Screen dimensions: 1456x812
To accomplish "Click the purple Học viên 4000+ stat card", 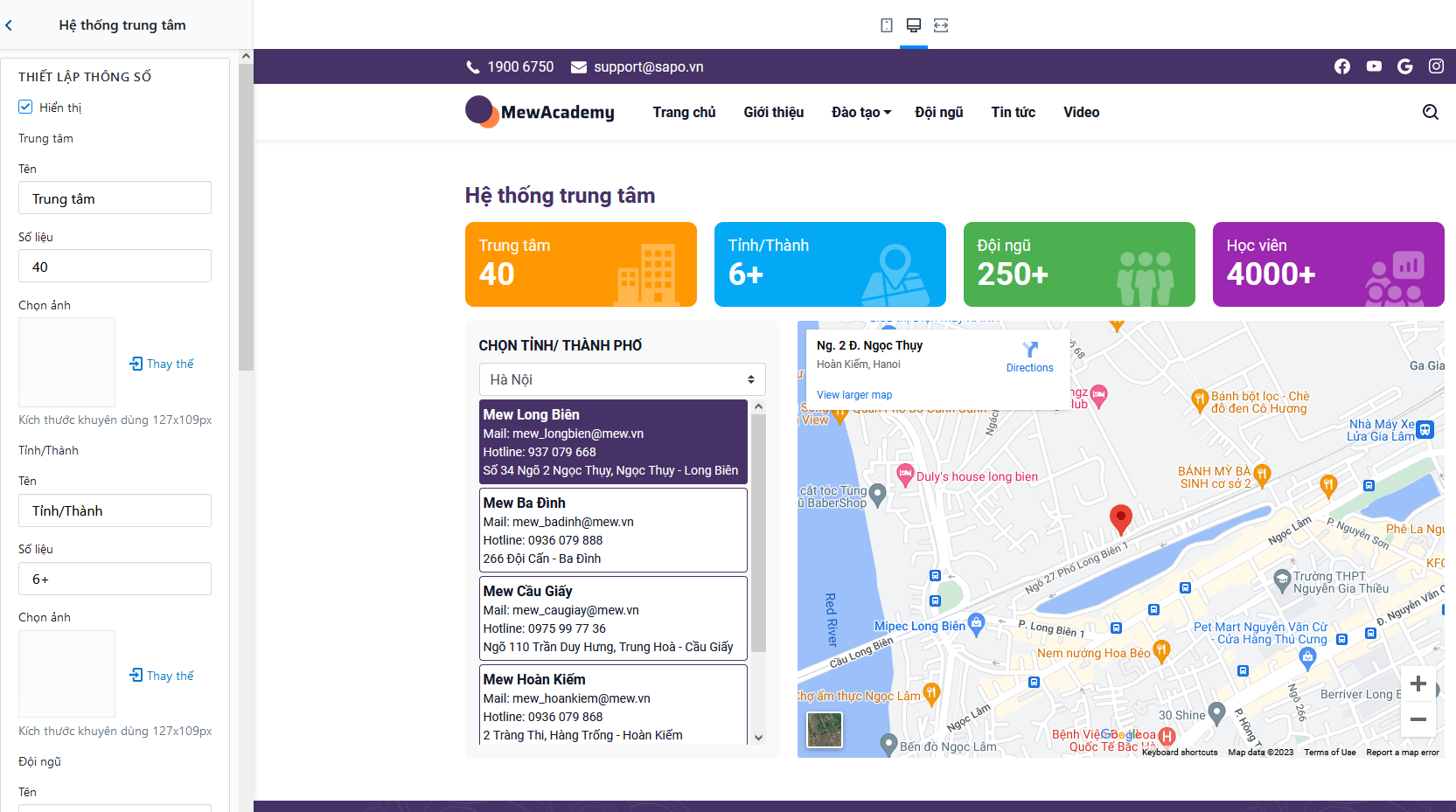I will coord(1328,264).
